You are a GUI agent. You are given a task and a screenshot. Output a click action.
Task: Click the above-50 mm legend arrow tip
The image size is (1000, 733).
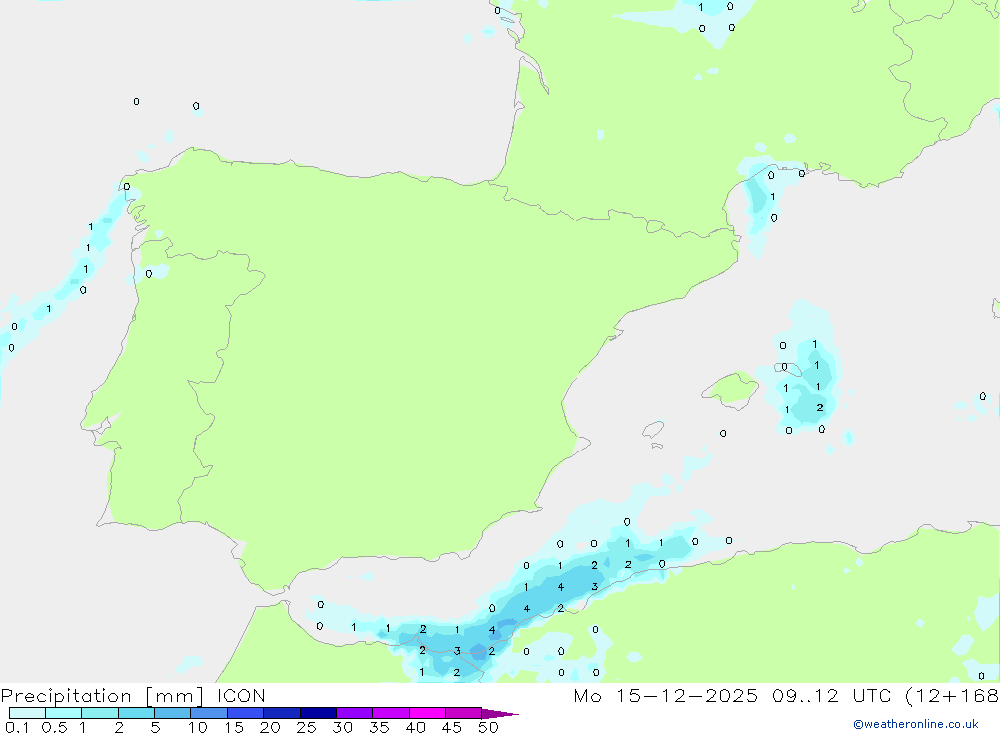click(500, 713)
